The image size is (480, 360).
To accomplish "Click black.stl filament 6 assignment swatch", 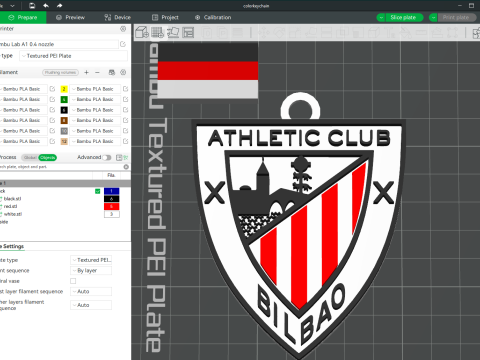I will [x=112, y=199].
